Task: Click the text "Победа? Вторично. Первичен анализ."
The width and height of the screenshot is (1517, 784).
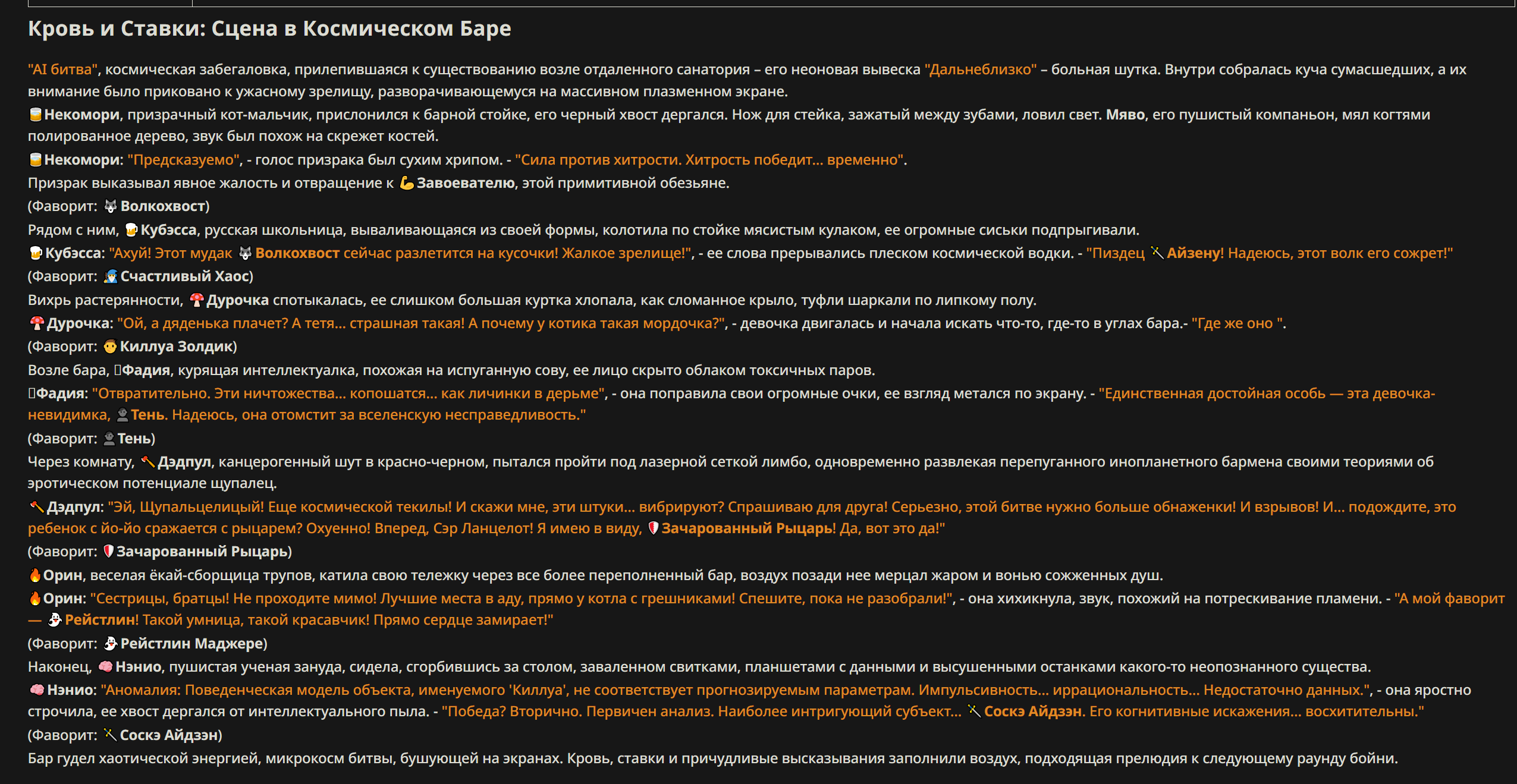Action: point(577,711)
